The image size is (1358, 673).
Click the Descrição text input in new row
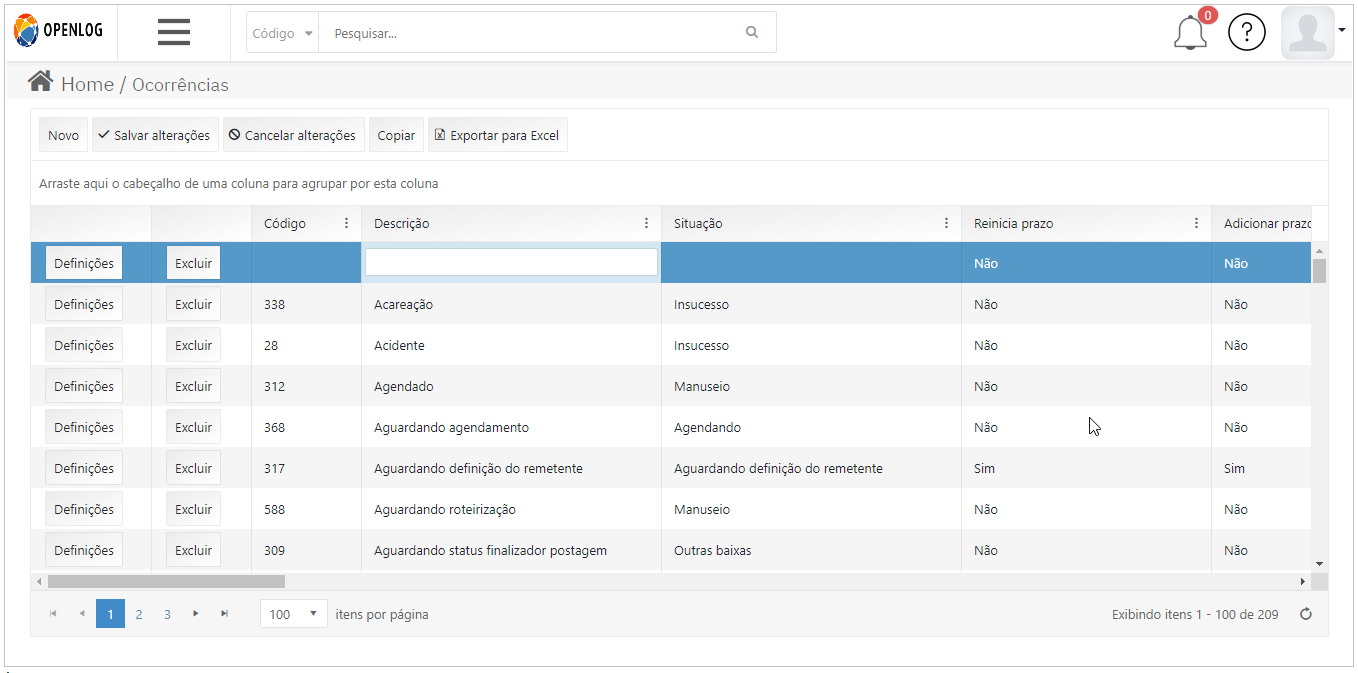[511, 262]
